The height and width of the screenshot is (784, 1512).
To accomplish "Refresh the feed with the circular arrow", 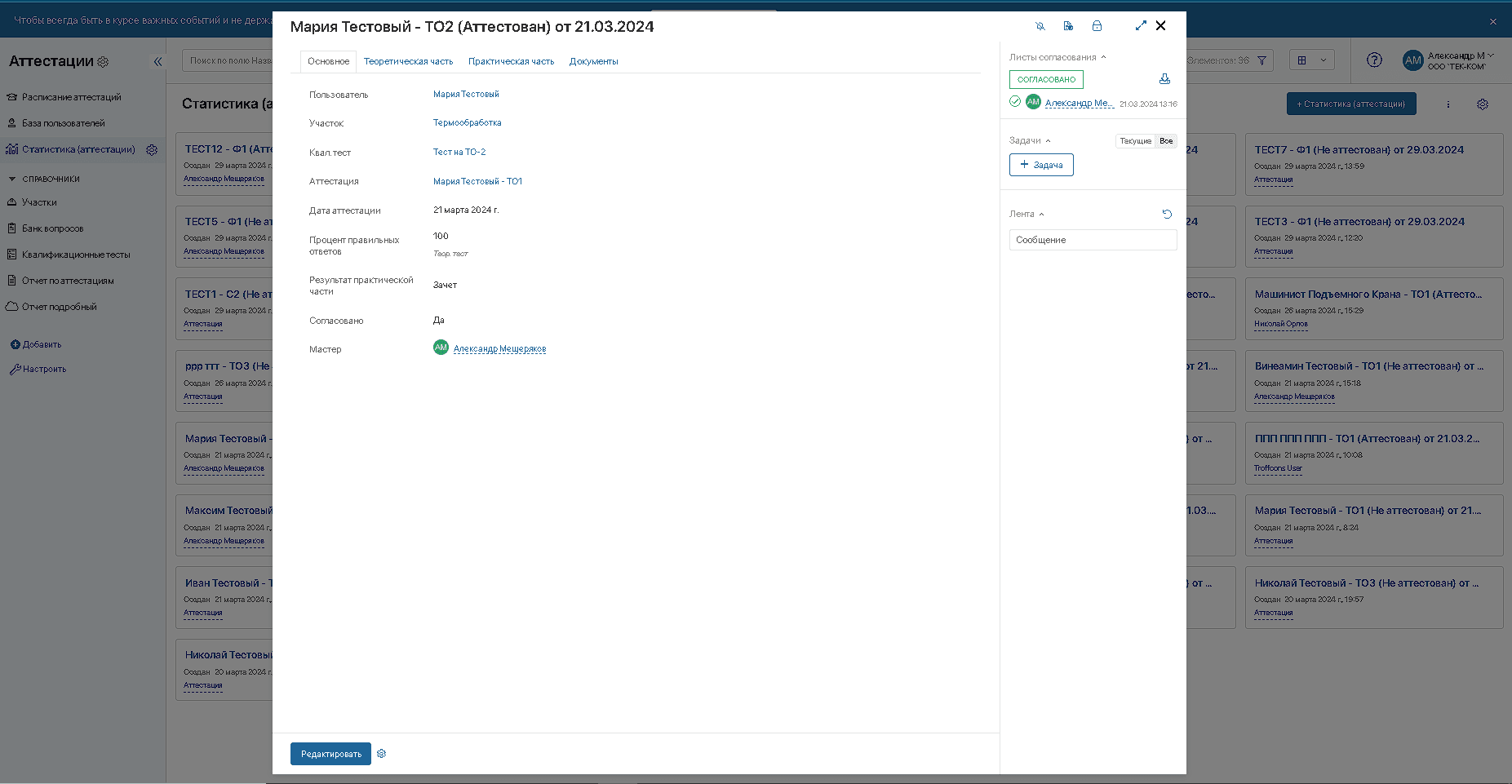I will [1167, 214].
